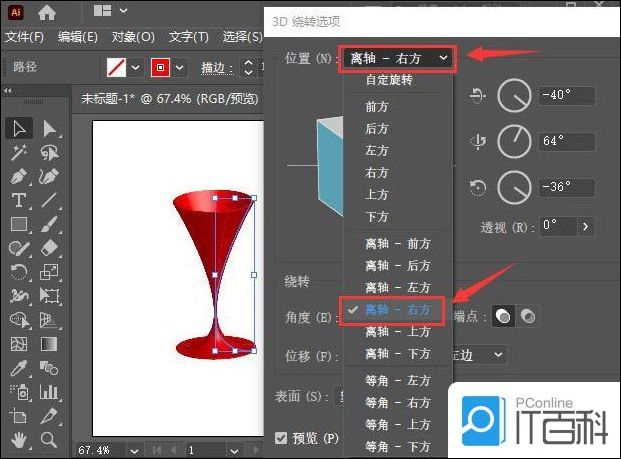Adjust the Y-axis rotation dial (64°)
Image resolution: width=621 pixels, height=459 pixels.
(514, 141)
